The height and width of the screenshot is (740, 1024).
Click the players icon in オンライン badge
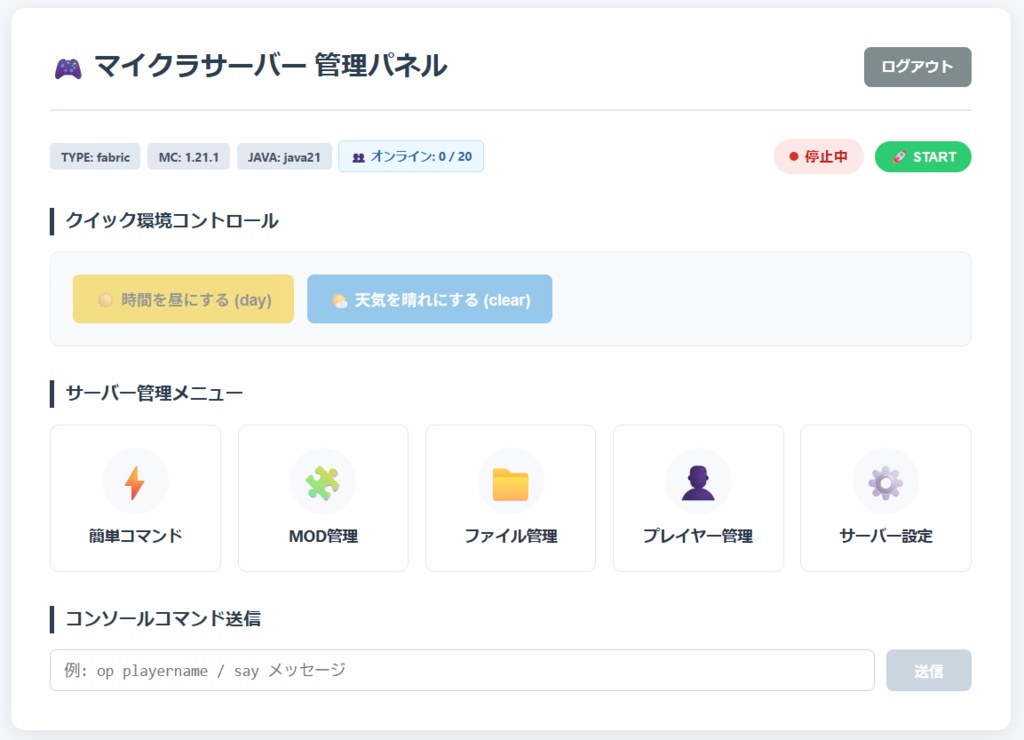click(359, 157)
